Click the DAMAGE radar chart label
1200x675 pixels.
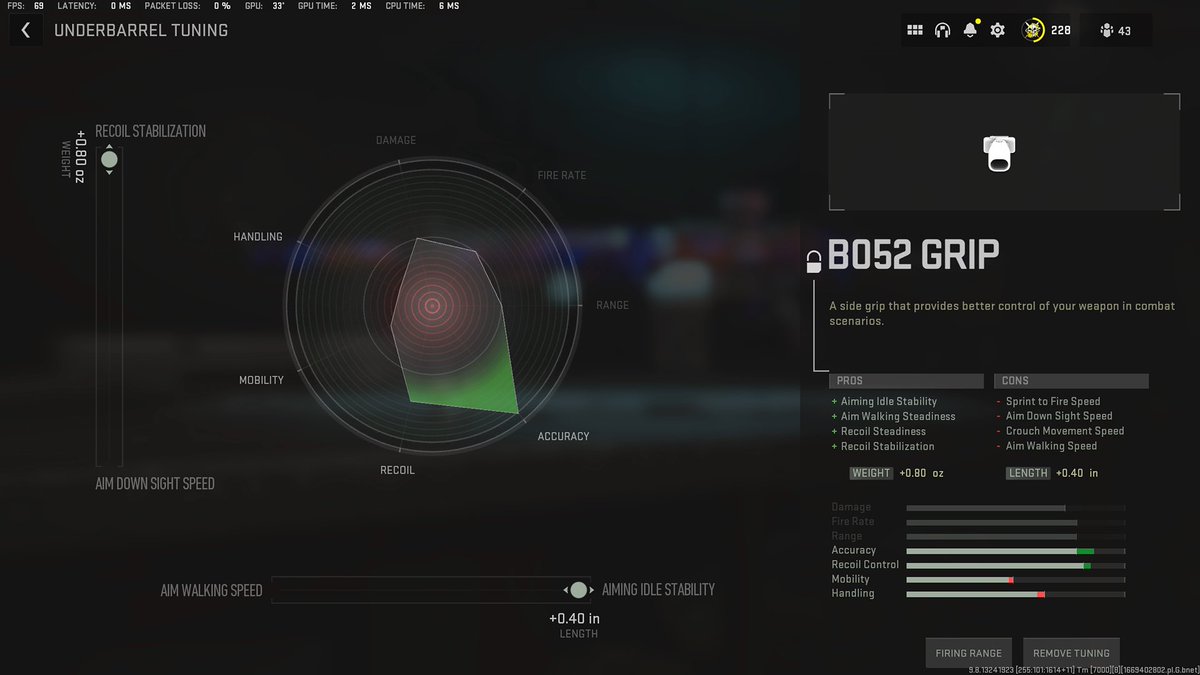point(395,140)
